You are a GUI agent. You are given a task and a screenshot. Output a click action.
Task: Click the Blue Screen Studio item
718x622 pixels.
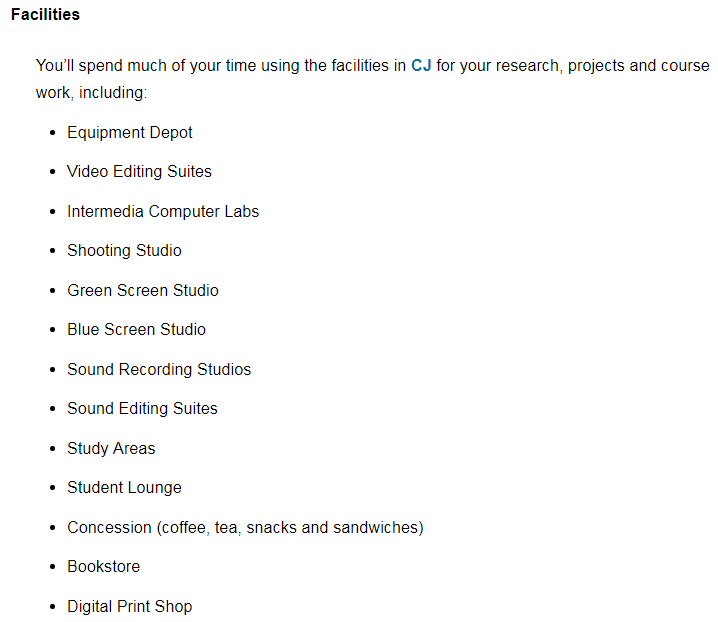point(136,329)
